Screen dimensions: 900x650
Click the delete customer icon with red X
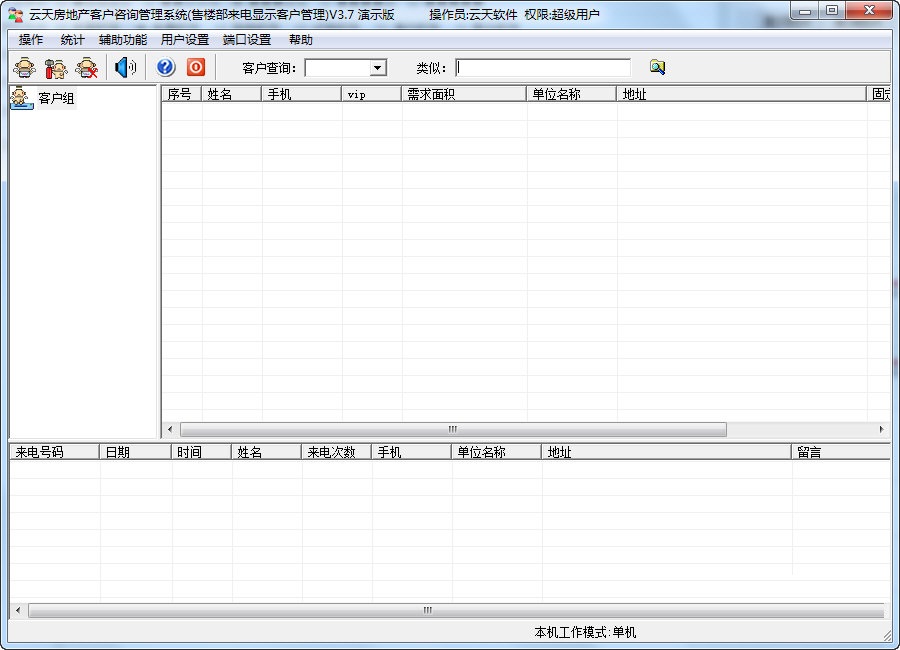[x=88, y=68]
